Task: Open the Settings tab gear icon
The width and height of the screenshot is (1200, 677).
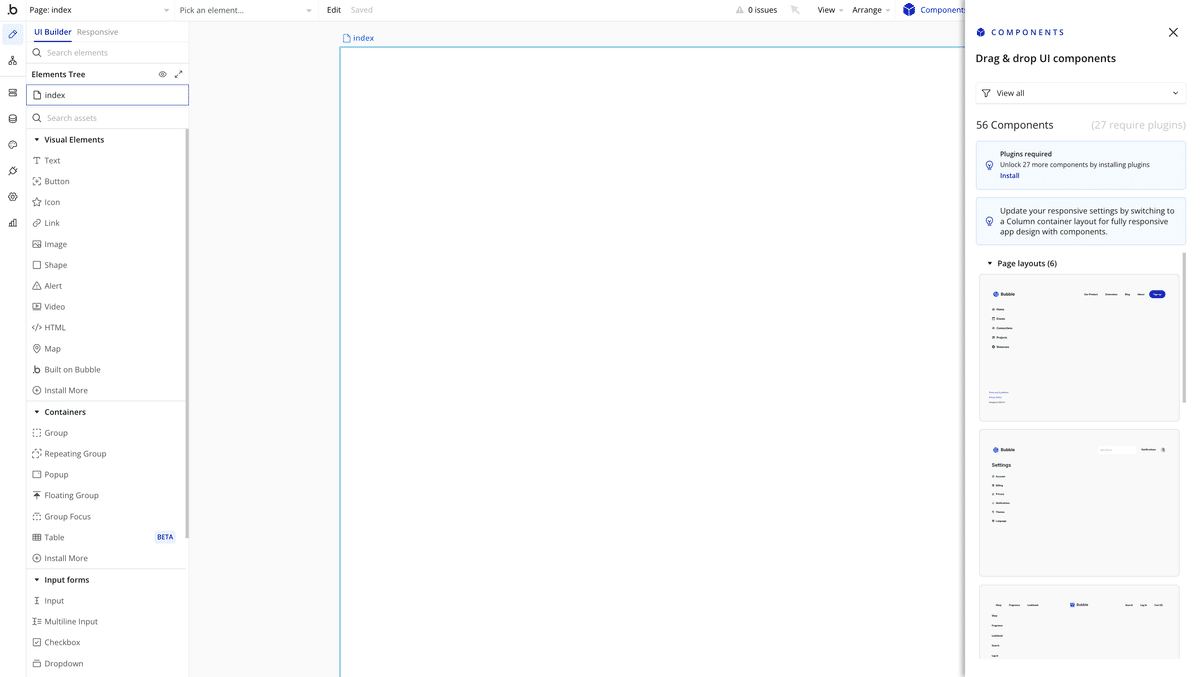Action: [x=13, y=197]
